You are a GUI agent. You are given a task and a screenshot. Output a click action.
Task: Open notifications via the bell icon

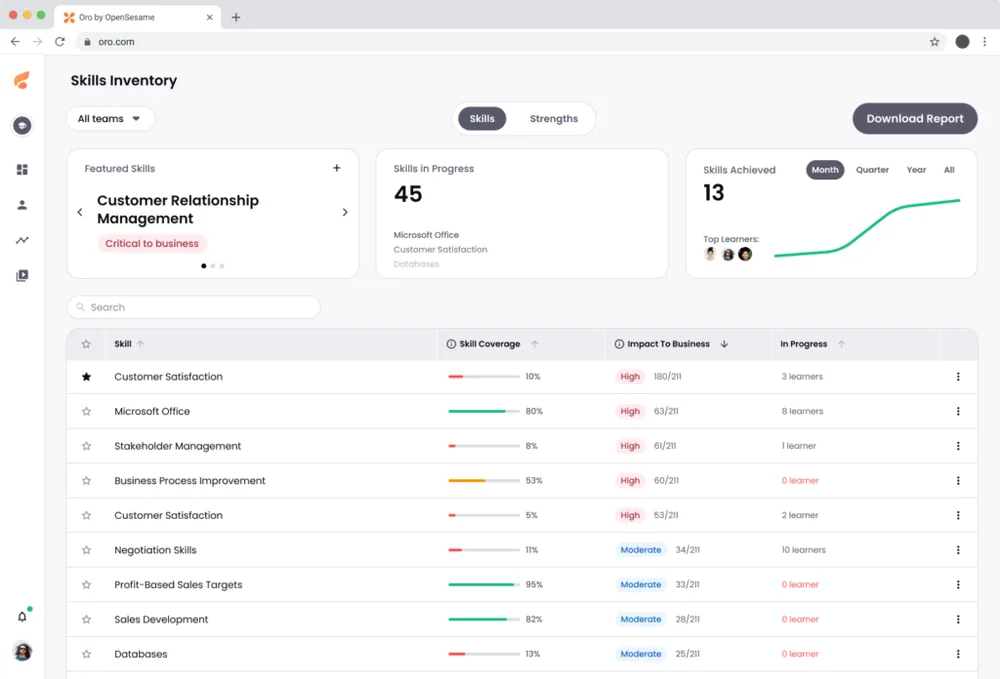click(x=22, y=617)
